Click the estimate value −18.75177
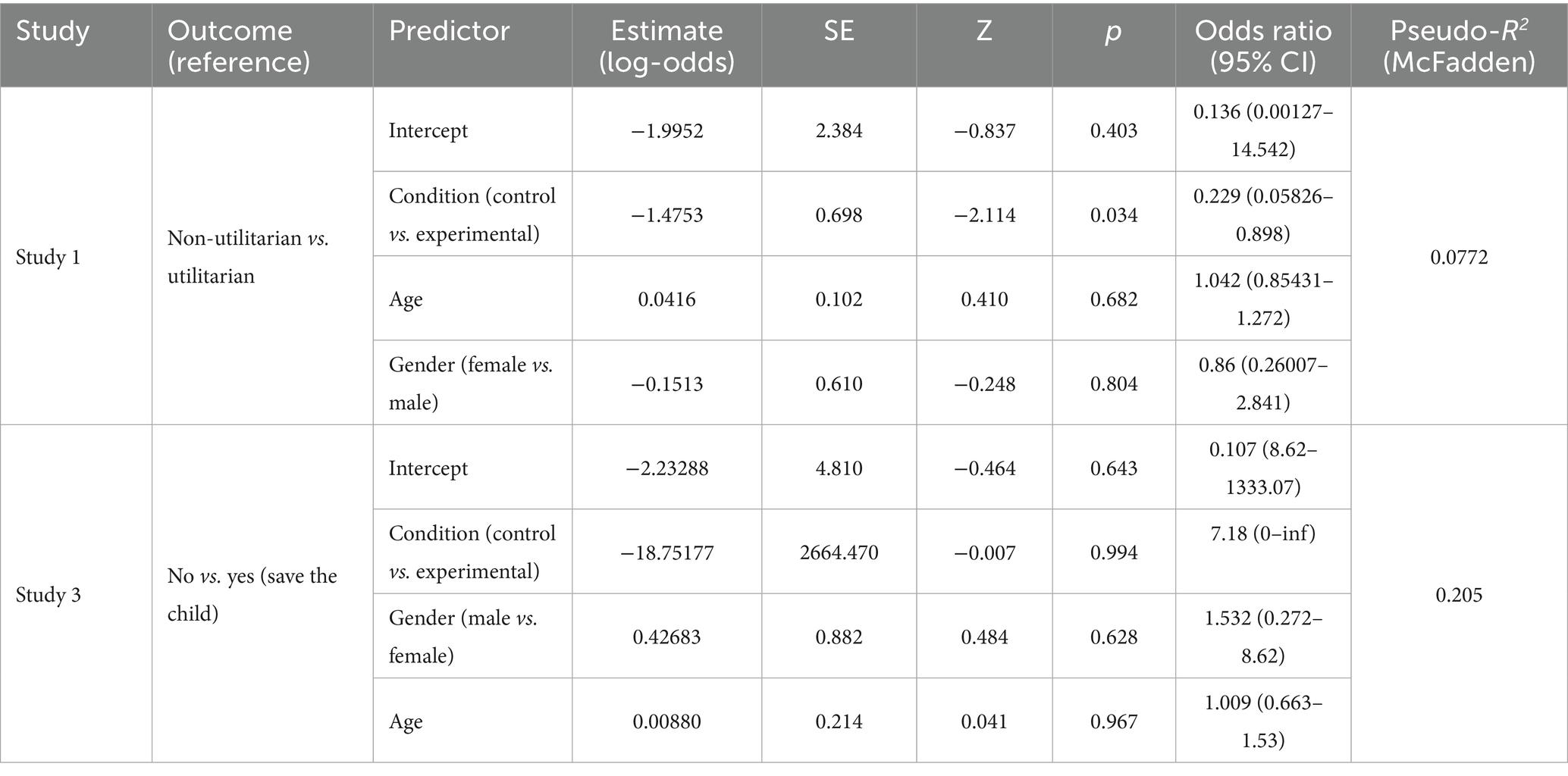The width and height of the screenshot is (1568, 776). (666, 552)
